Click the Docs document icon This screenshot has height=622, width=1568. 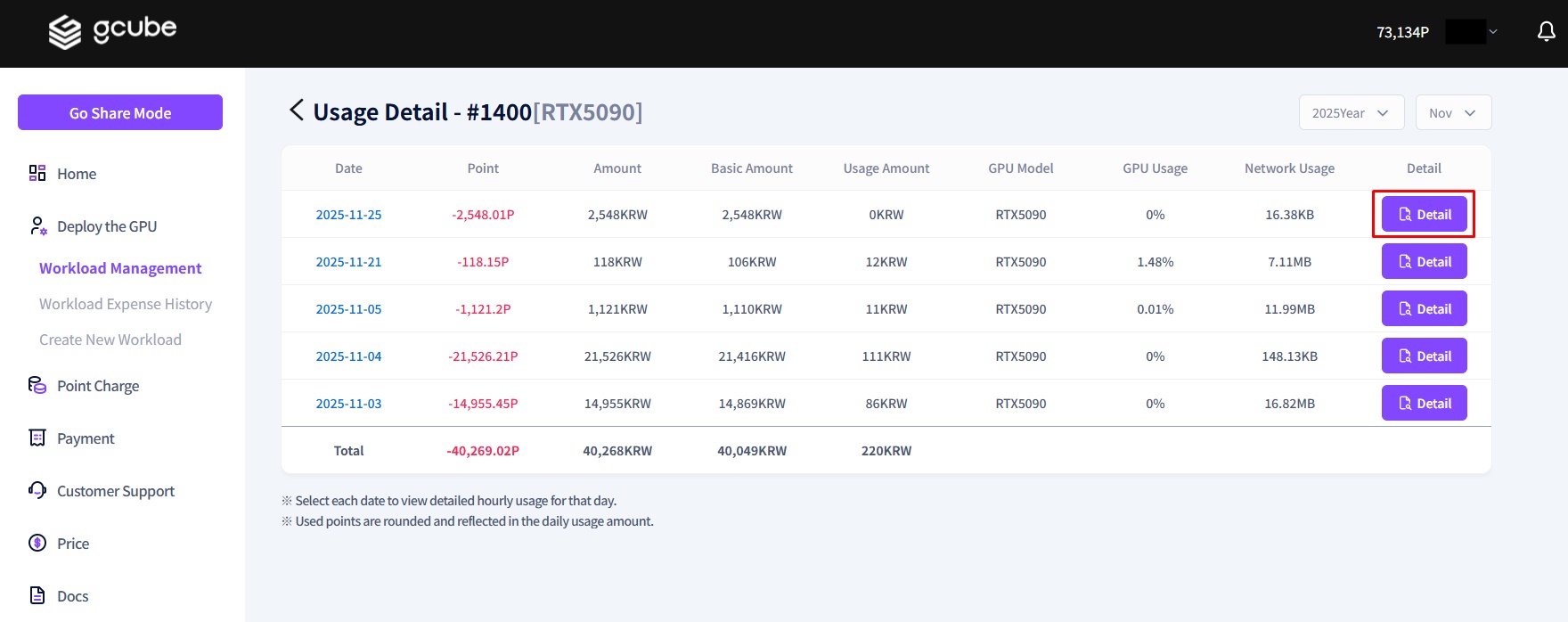37,595
